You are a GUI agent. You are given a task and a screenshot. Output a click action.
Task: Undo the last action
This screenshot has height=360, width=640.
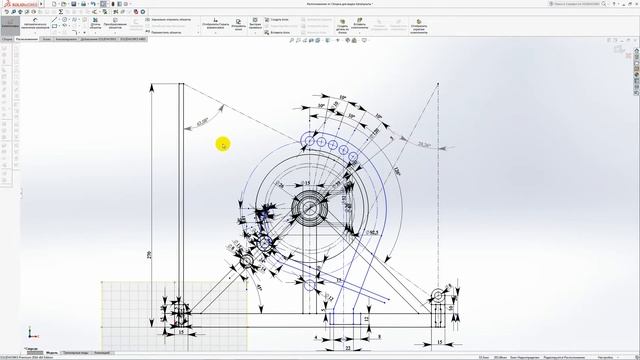tap(93, 4)
